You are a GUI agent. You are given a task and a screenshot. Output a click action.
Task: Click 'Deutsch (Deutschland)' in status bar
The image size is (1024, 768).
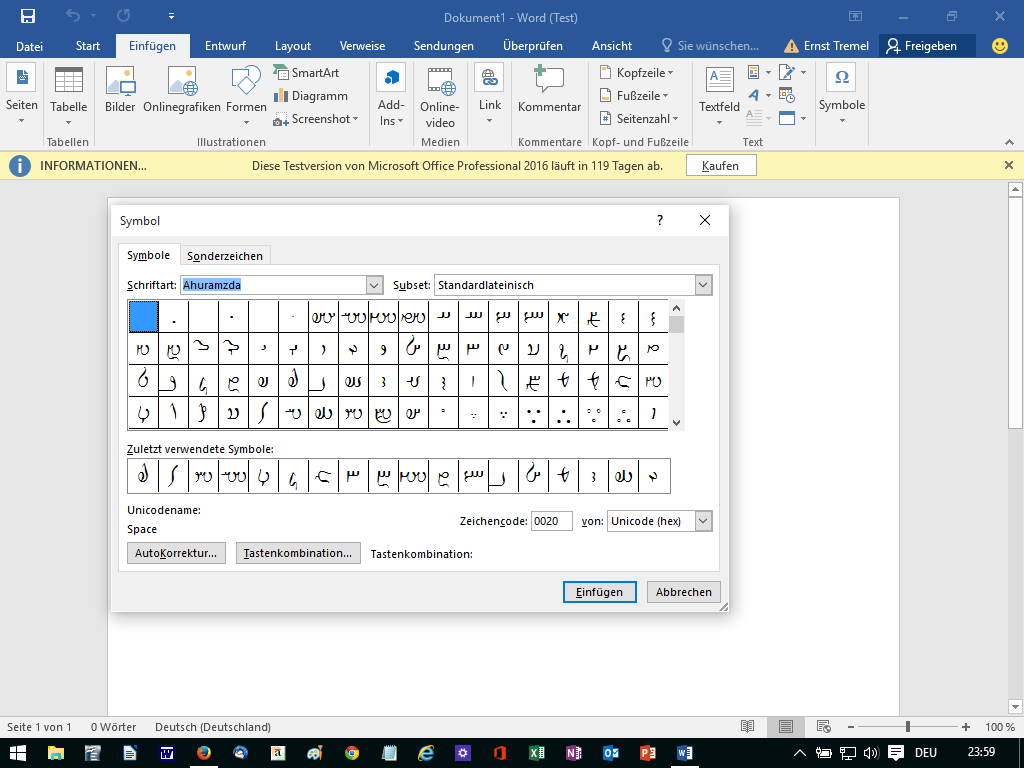click(x=213, y=727)
